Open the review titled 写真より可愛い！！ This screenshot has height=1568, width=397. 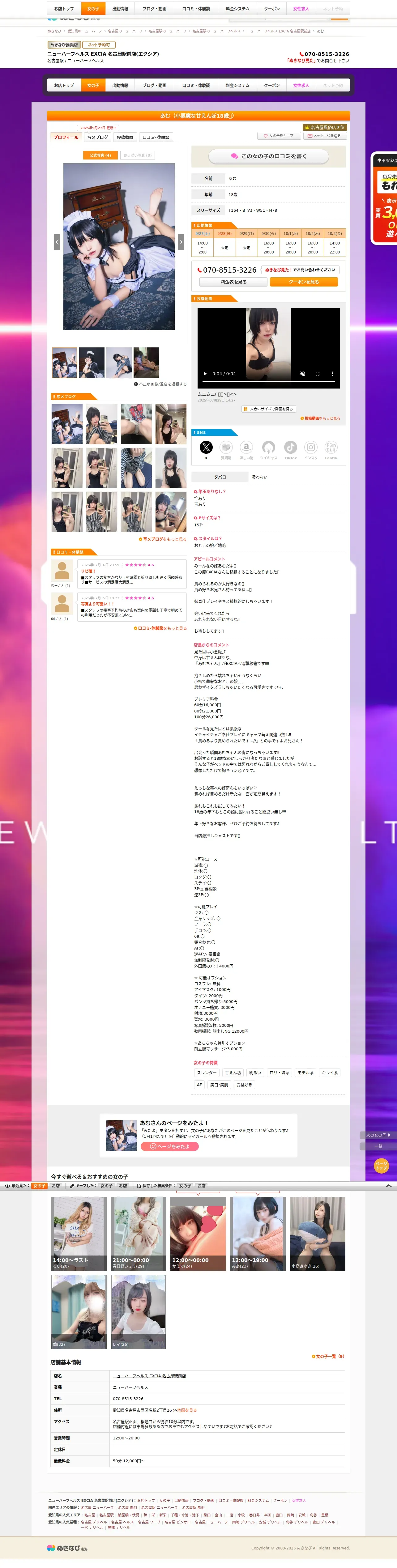pyautogui.click(x=97, y=604)
